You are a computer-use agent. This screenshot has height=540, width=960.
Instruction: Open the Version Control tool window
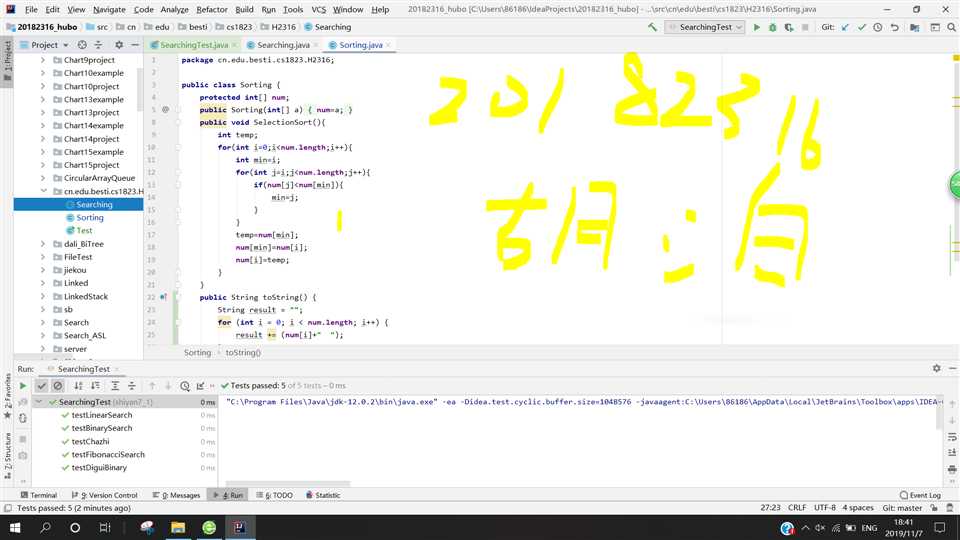[x=105, y=495]
